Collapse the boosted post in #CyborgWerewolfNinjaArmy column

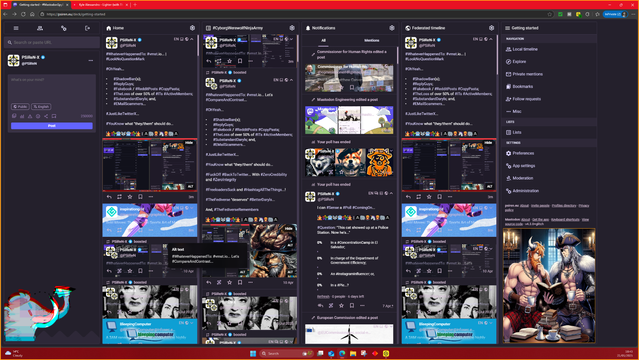(291, 80)
